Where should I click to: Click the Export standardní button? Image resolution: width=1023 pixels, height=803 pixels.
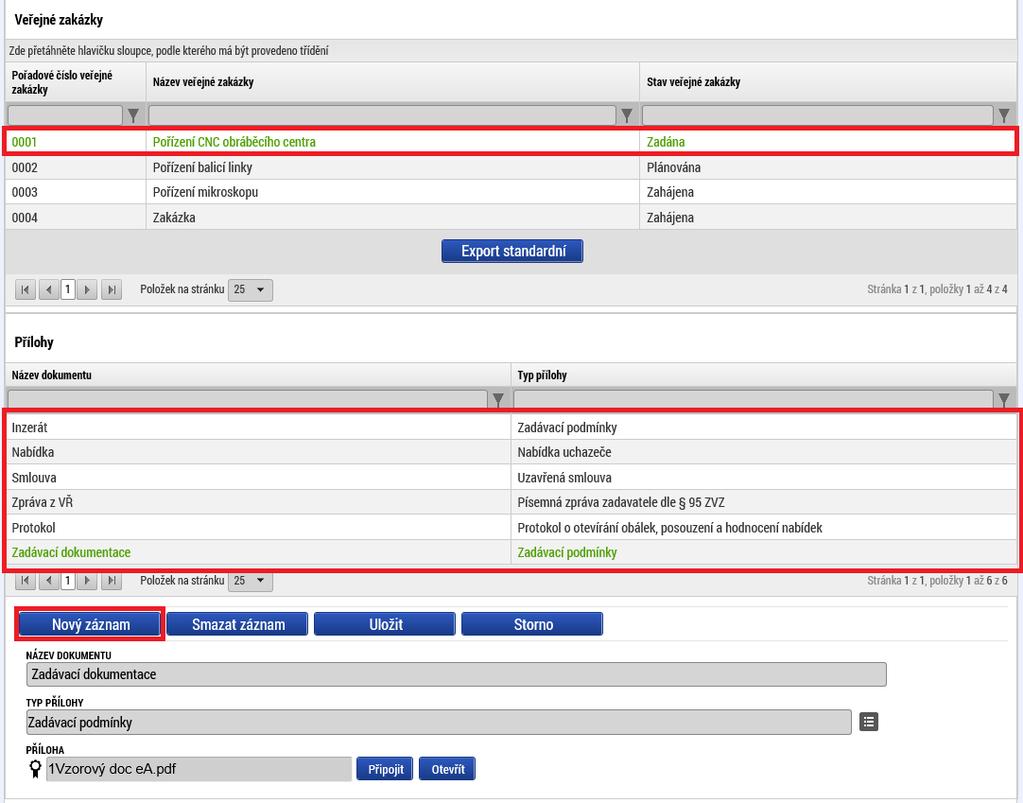pyautogui.click(x=512, y=251)
